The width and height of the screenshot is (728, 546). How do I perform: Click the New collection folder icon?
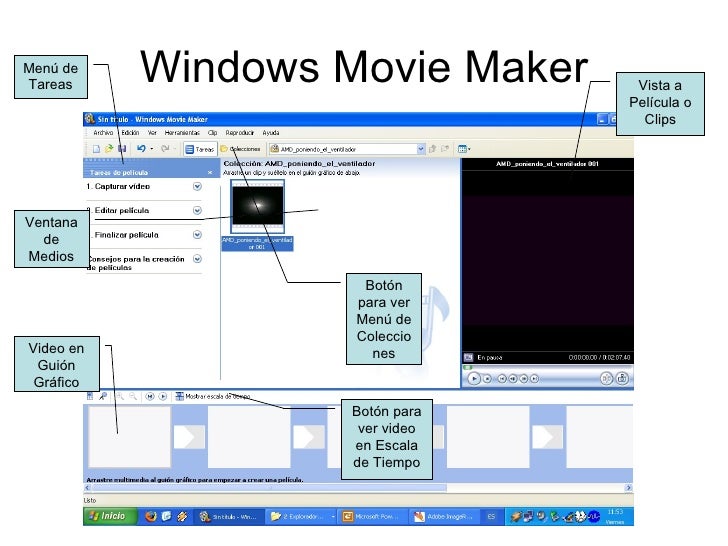click(x=445, y=149)
